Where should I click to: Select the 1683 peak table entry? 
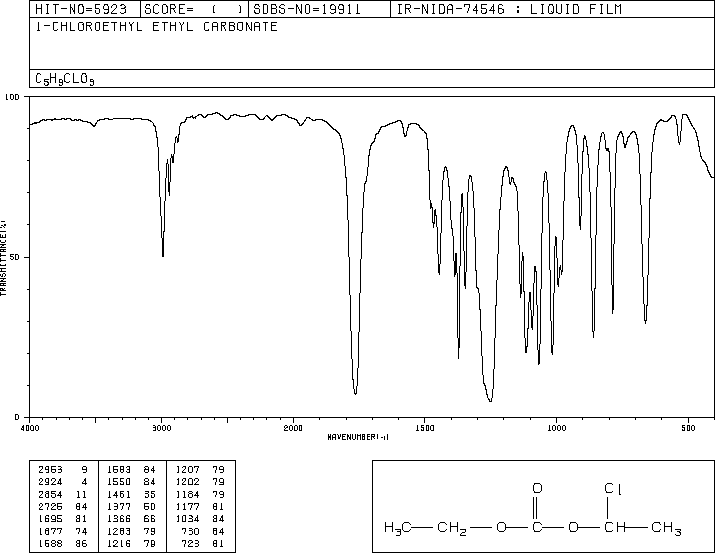pos(119,470)
